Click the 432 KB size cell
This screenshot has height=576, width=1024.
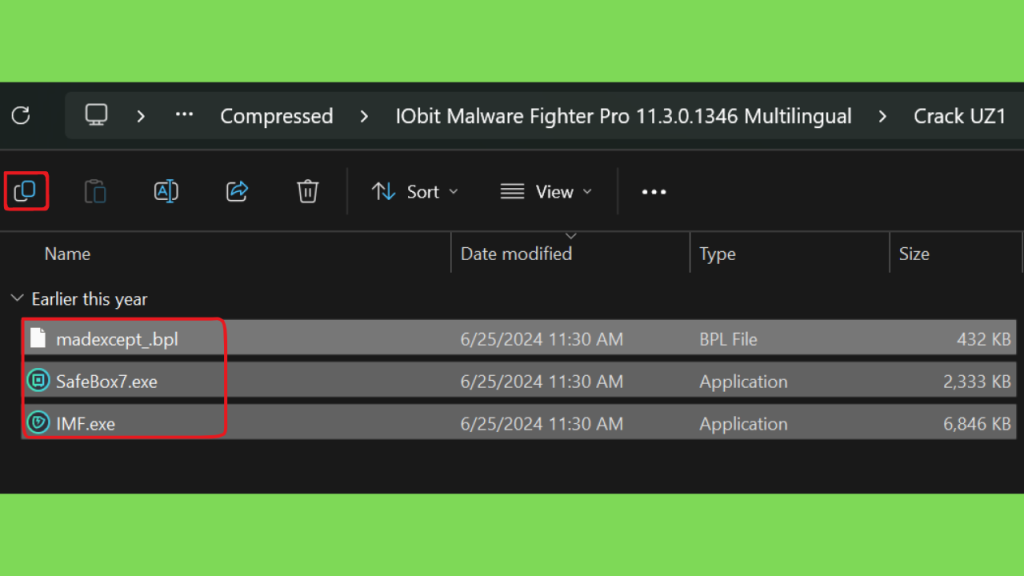[x=984, y=339]
